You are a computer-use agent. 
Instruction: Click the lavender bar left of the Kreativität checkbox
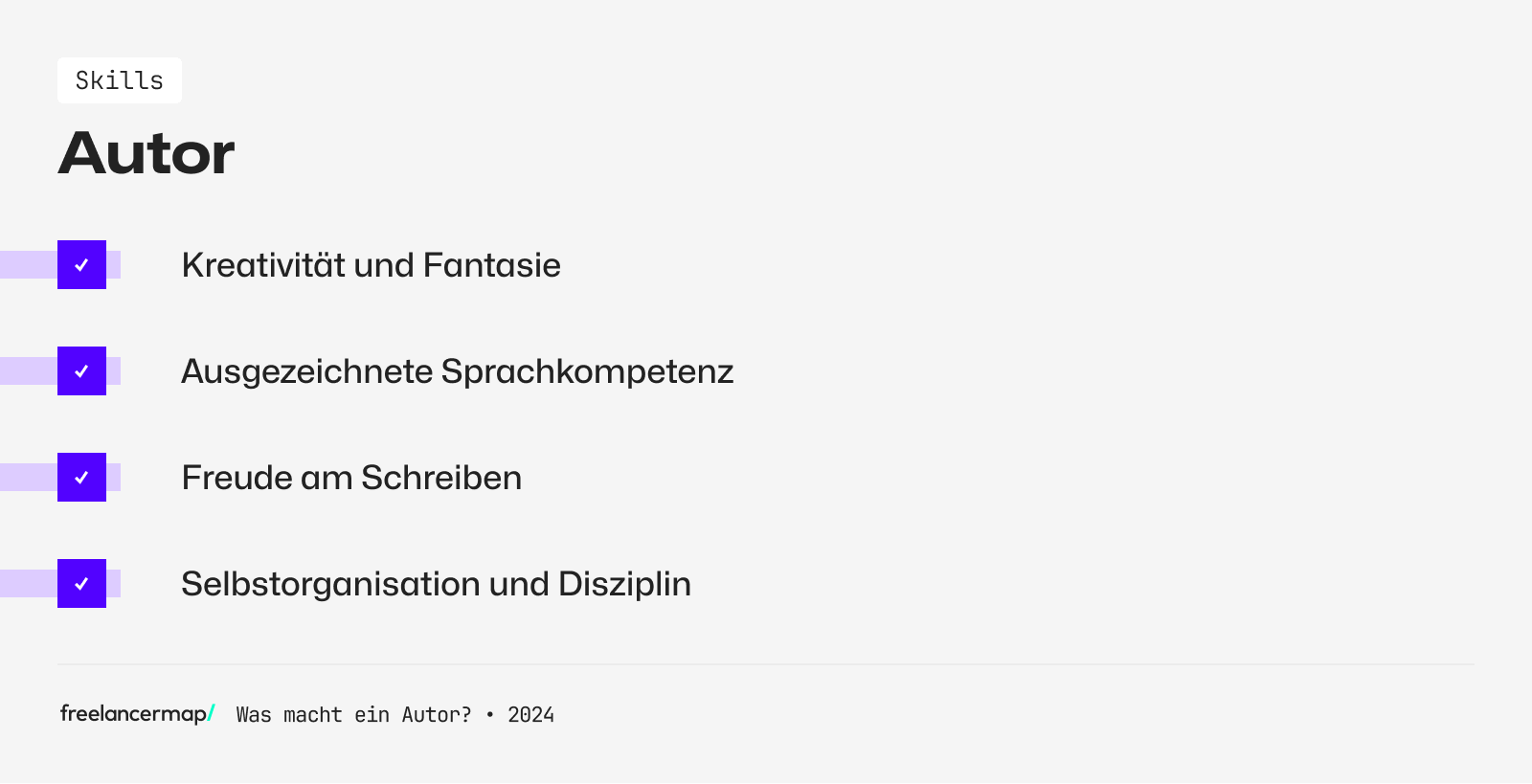28,265
